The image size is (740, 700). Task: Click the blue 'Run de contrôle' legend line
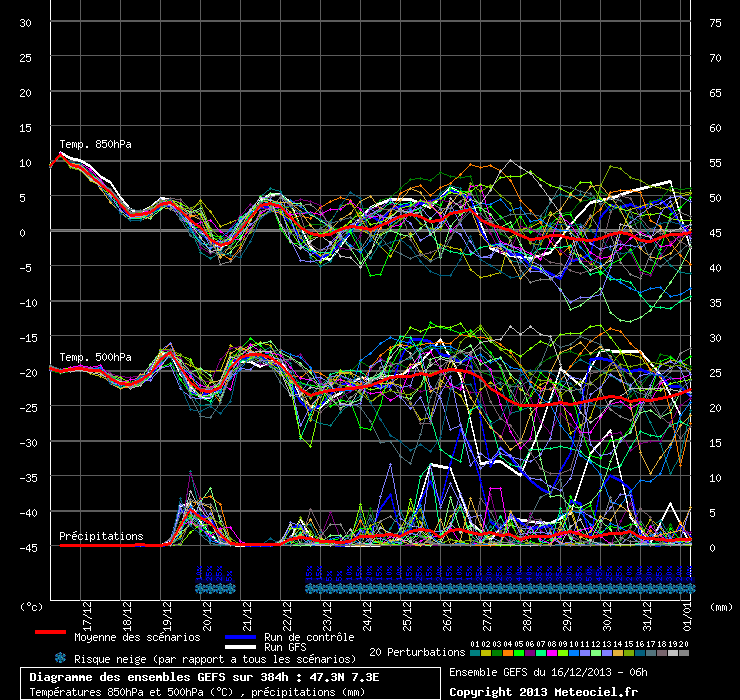tap(239, 636)
